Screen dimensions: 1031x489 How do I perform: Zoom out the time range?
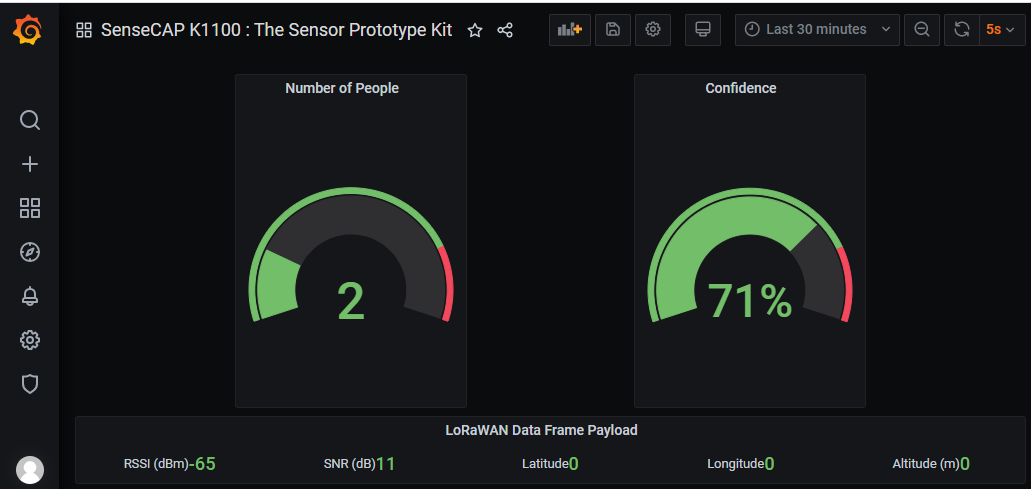click(922, 30)
